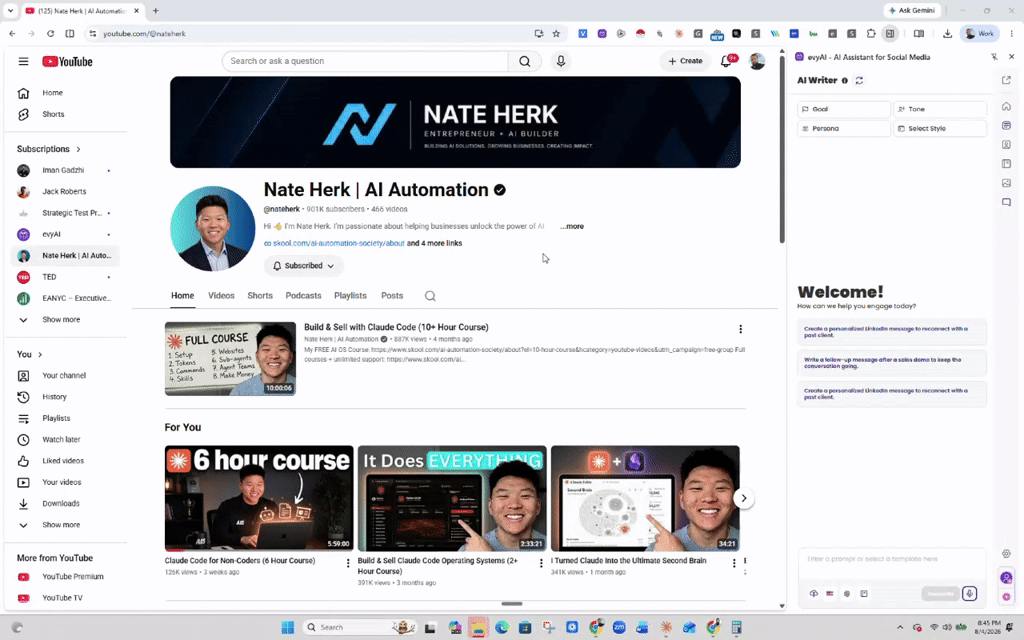Open the Goal selector in evyAI
1024x640 pixels.
tap(843, 109)
